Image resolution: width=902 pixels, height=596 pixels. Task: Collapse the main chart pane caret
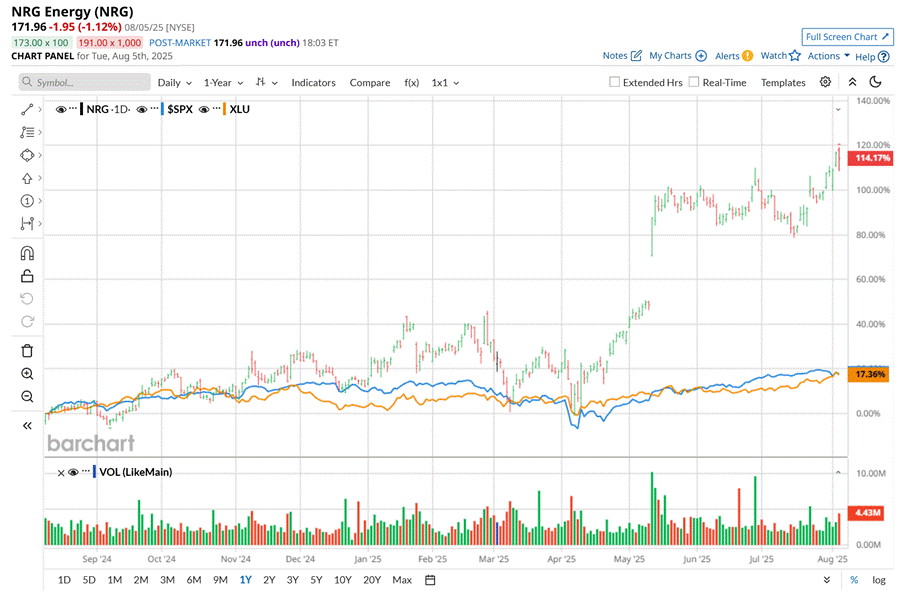click(x=838, y=109)
